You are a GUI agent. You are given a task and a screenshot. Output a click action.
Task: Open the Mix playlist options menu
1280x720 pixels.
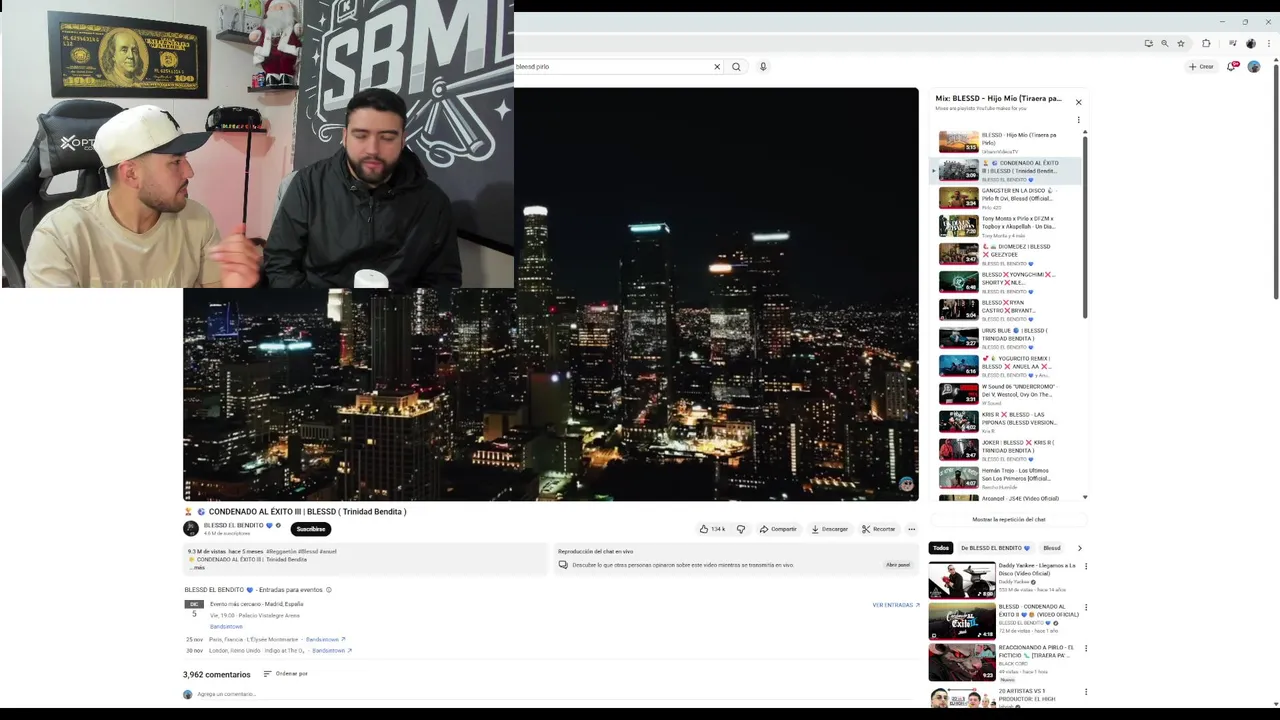coord(1078,120)
